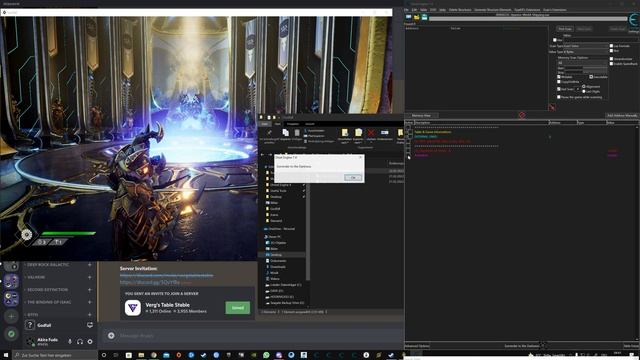Click the Kopieren nach icon in Explorer
This screenshot has height=360, width=640.
[358, 133]
